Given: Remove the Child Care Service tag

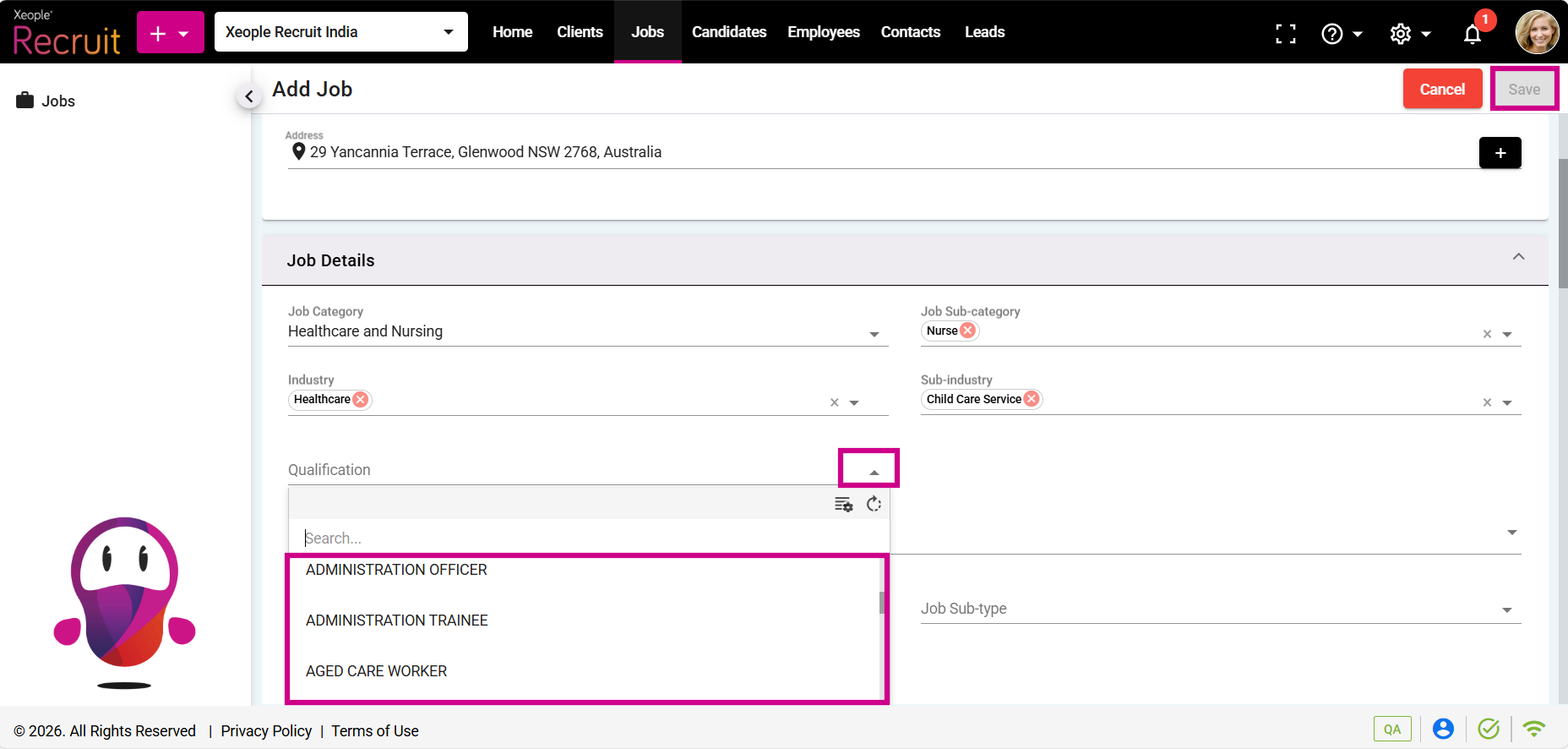Looking at the screenshot, I should (1032, 399).
